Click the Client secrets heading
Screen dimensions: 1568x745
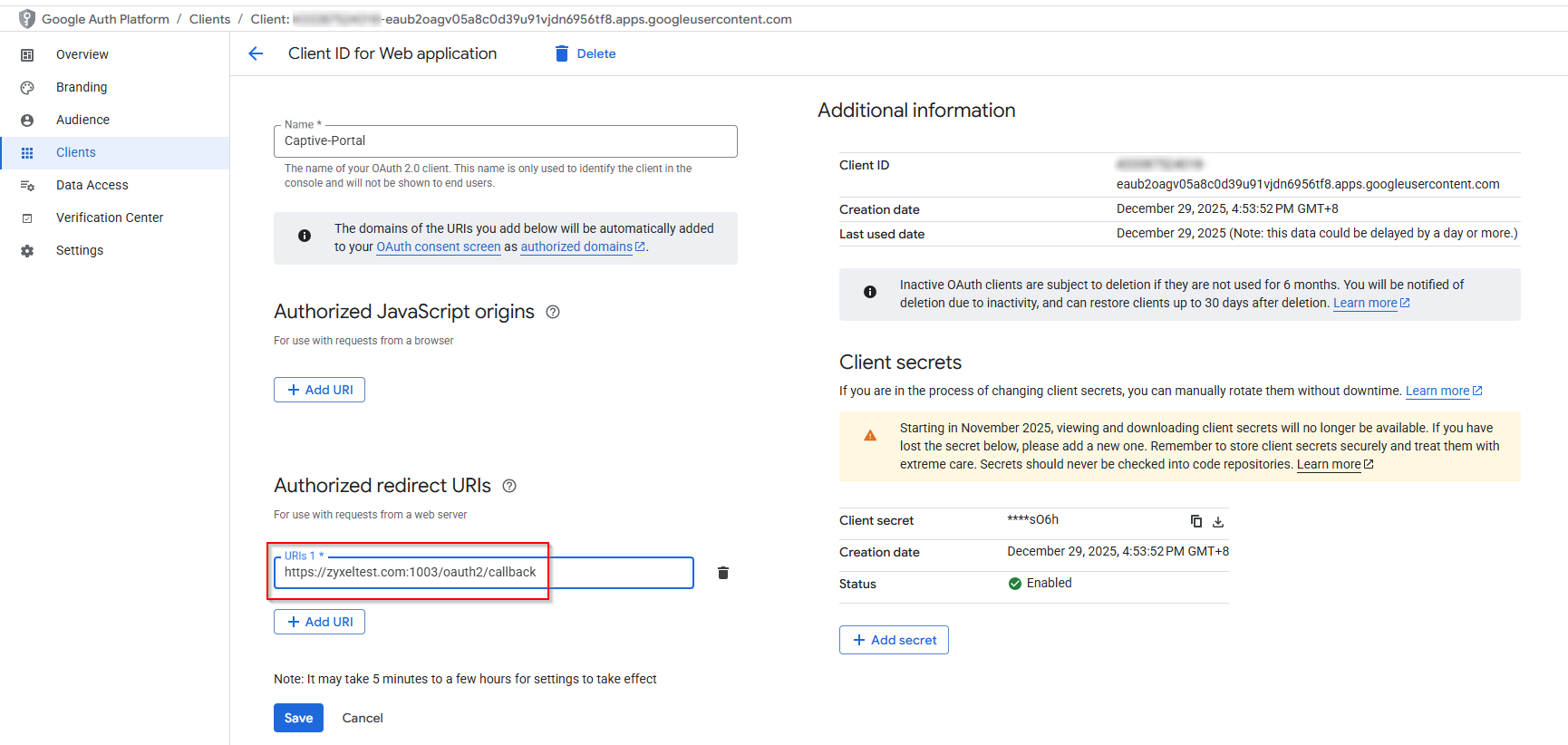click(900, 363)
